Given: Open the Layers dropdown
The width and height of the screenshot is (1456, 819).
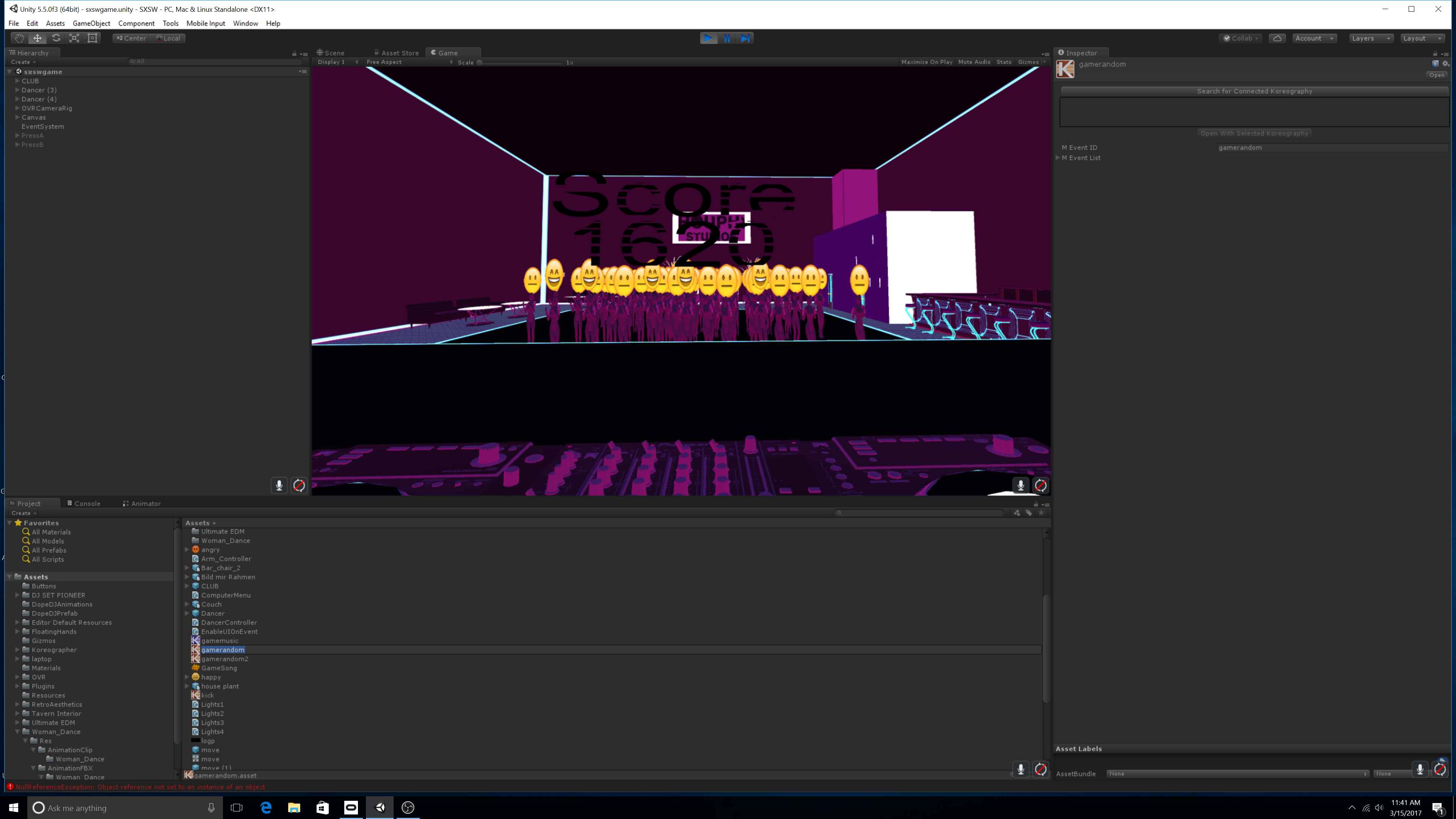Looking at the screenshot, I should coord(1371,38).
